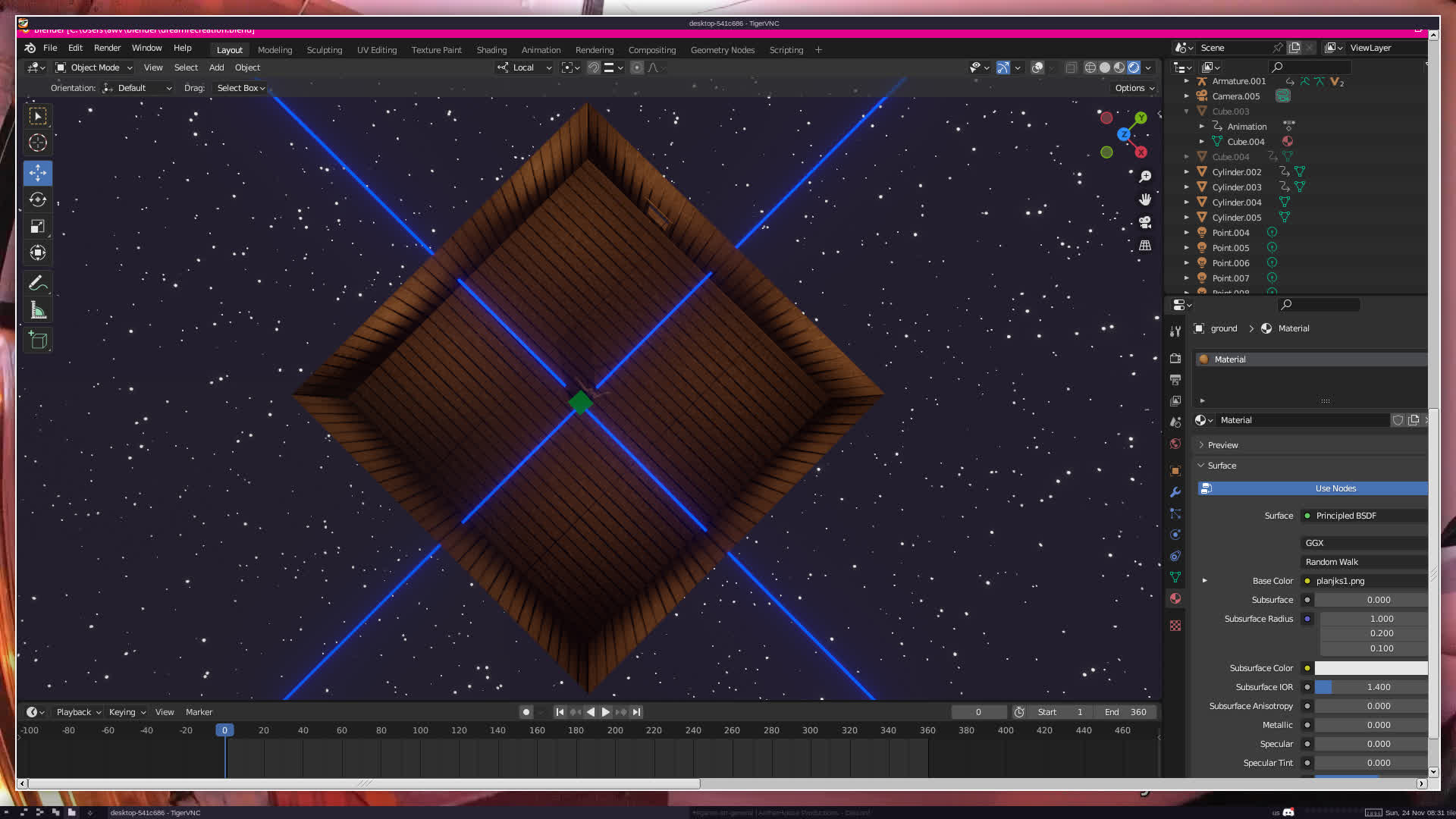
Task: Open Modifier properties wrench tab
Action: (1175, 492)
